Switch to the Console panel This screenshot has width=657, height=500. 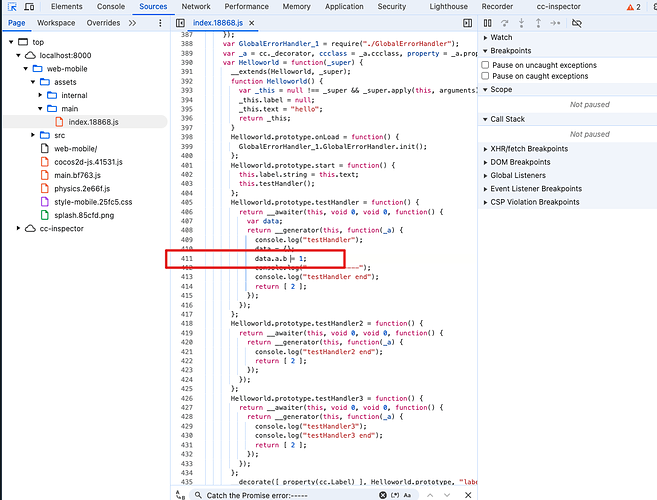coord(111,7)
